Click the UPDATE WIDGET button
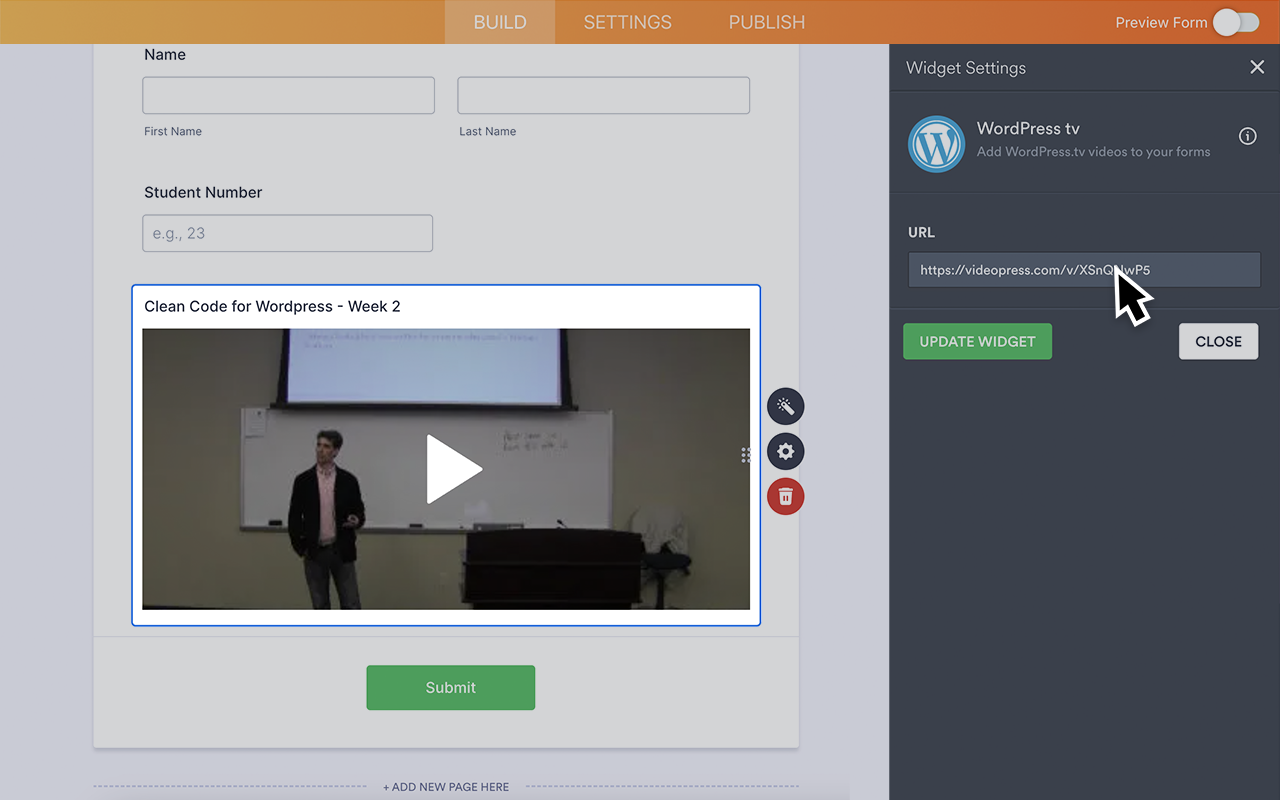 coord(977,341)
